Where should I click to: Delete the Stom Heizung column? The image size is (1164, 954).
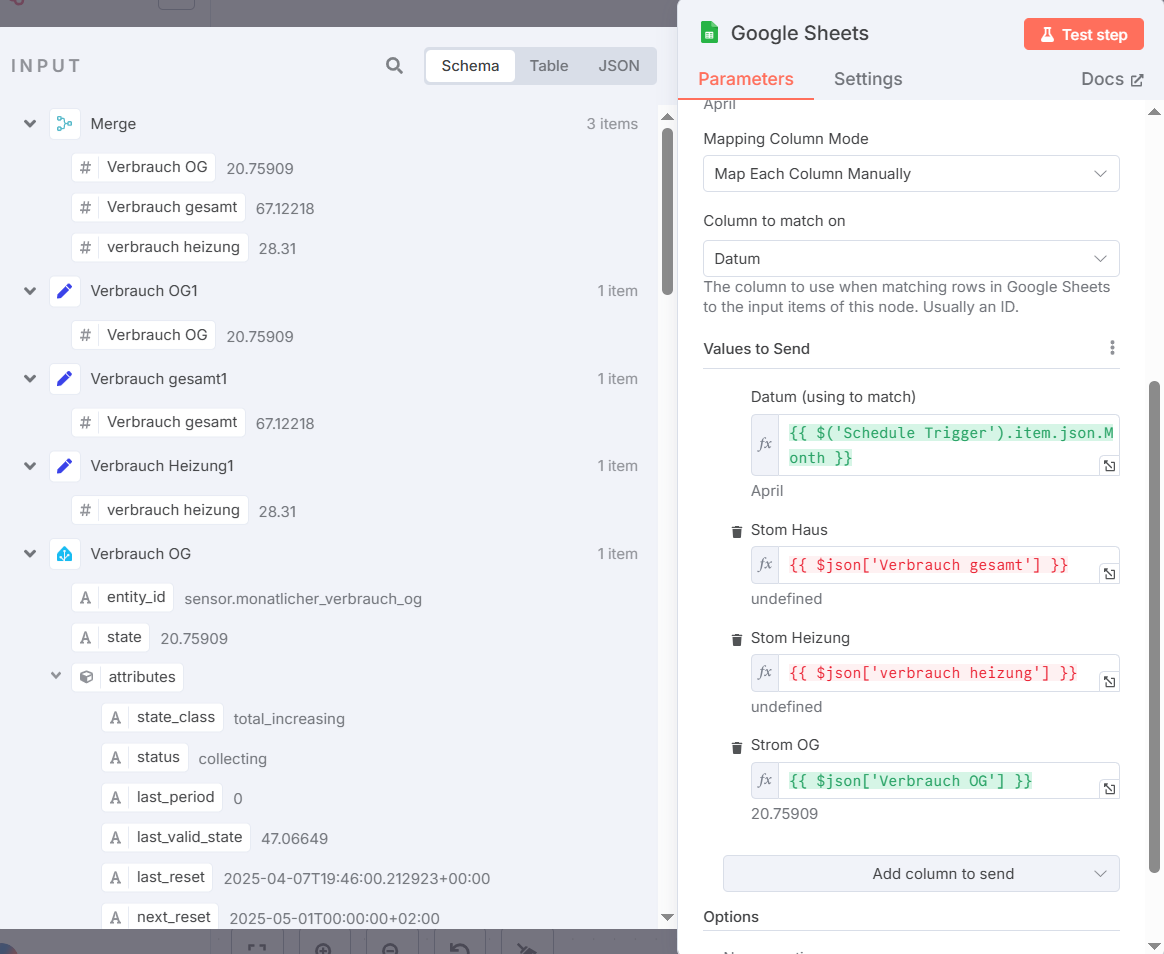(x=736, y=639)
